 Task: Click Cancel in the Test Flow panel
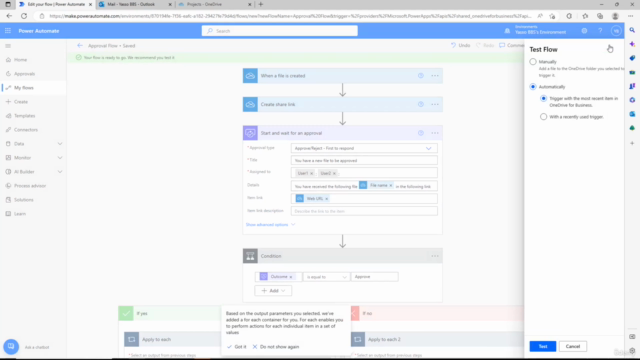click(573, 346)
